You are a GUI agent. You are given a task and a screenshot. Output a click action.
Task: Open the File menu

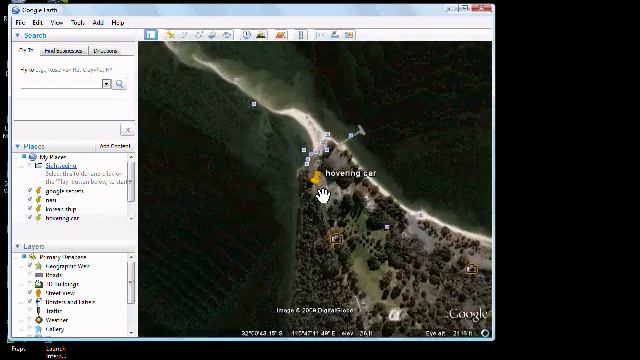(x=20, y=23)
